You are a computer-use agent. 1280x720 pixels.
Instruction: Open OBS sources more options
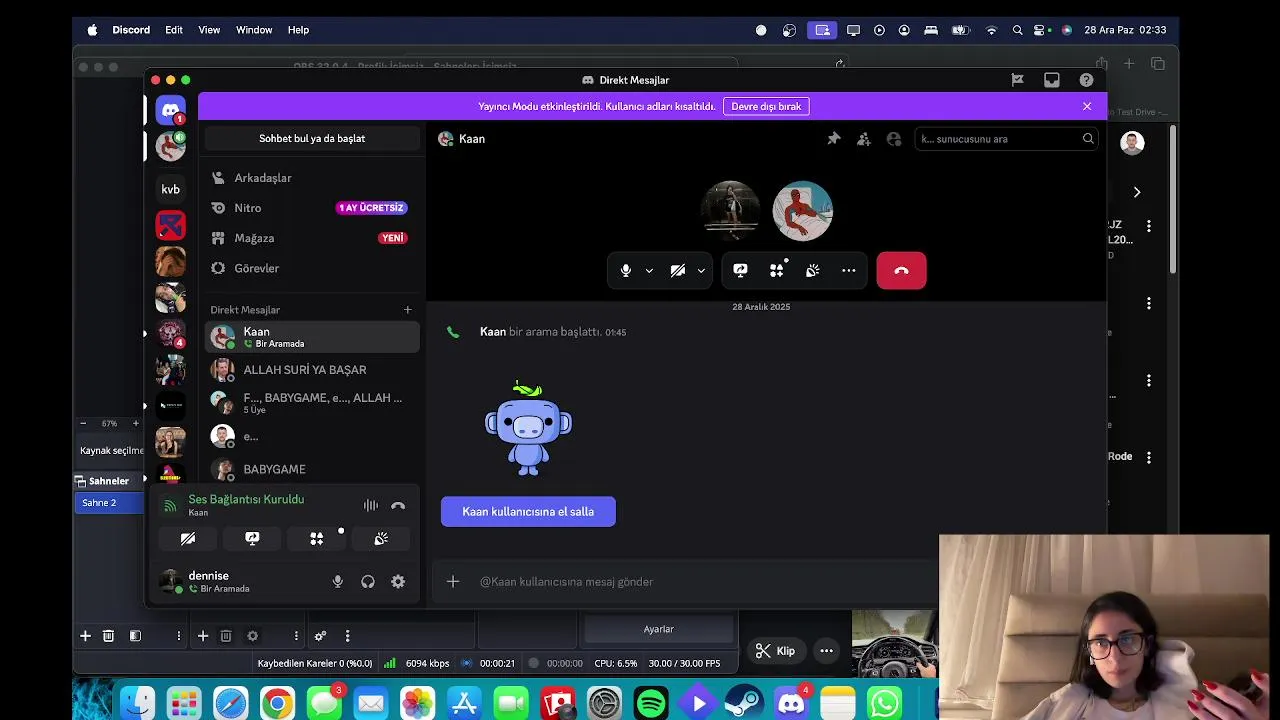[x=296, y=636]
